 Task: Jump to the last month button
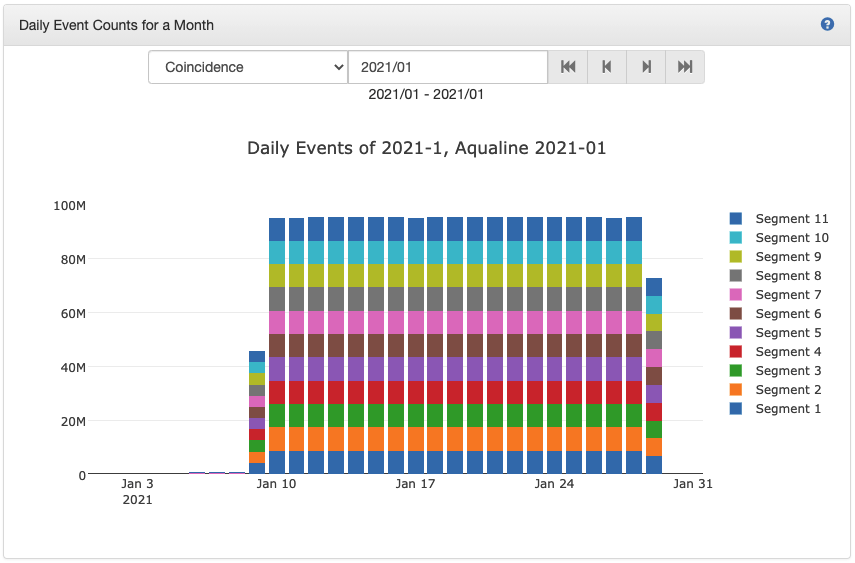point(685,67)
